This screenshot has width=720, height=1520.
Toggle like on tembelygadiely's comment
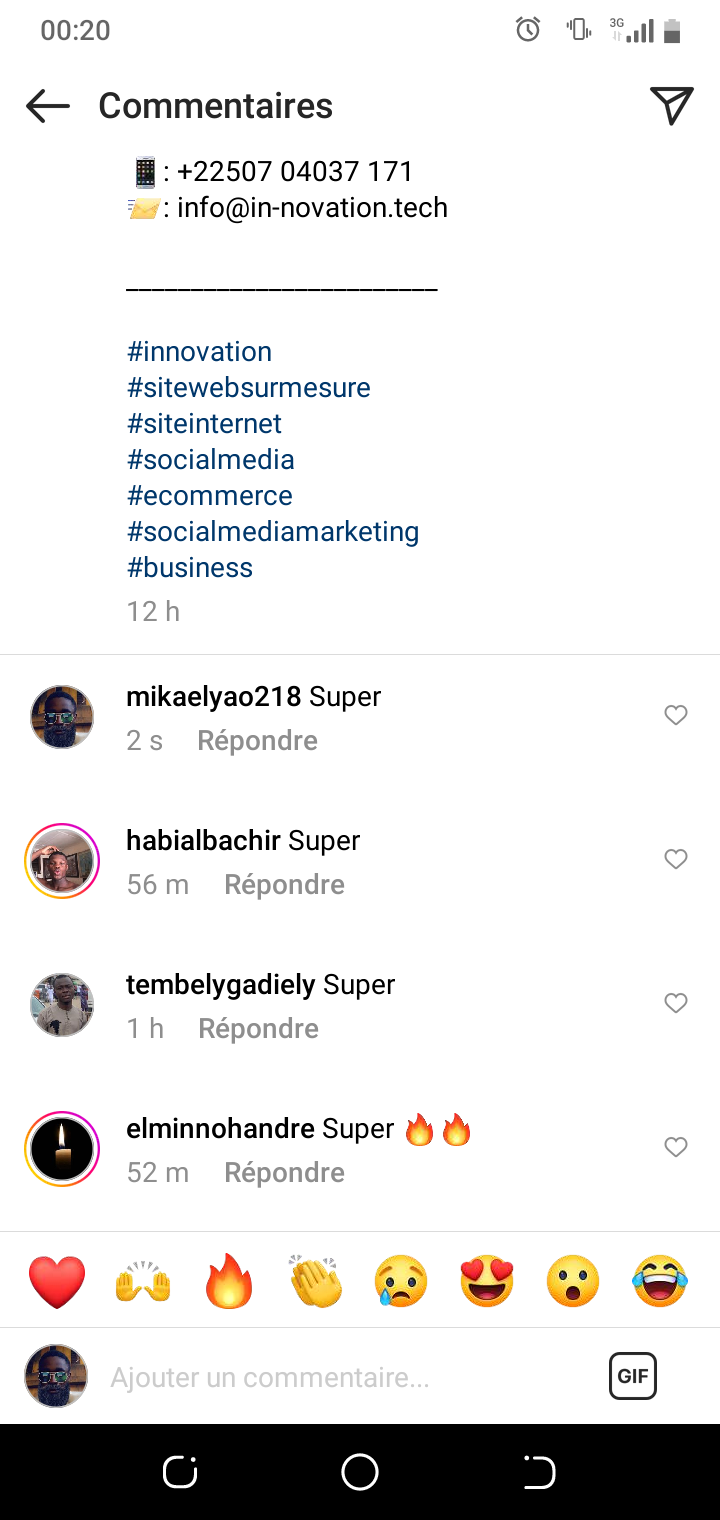676,1003
